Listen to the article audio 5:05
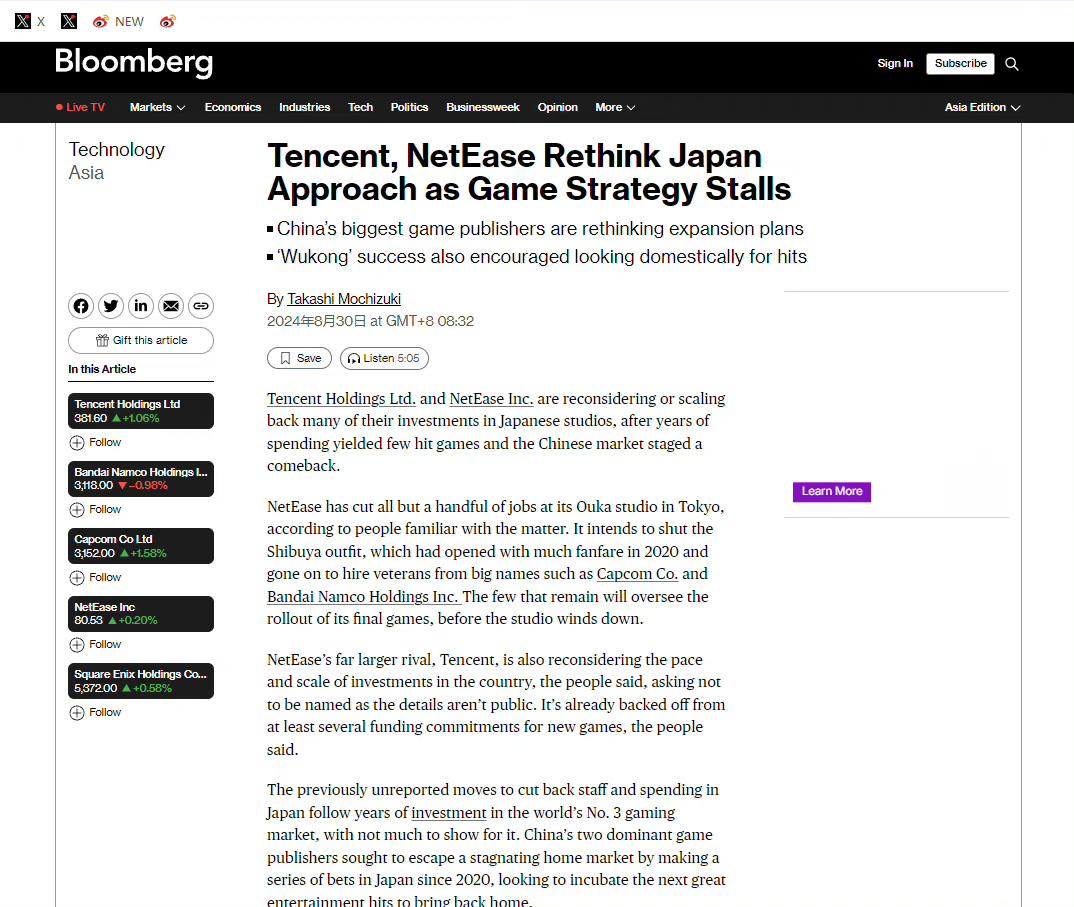The width and height of the screenshot is (1074, 907). click(x=384, y=358)
